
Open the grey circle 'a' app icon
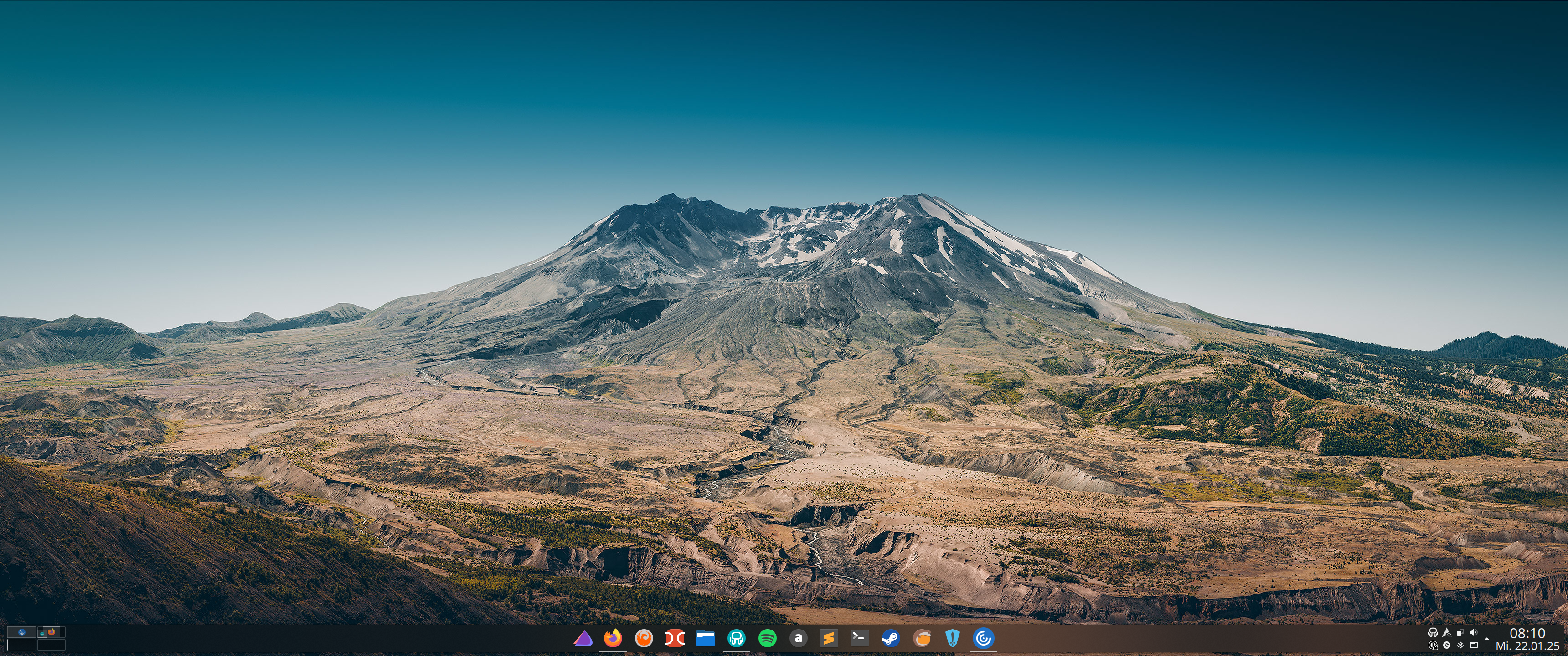pos(798,638)
